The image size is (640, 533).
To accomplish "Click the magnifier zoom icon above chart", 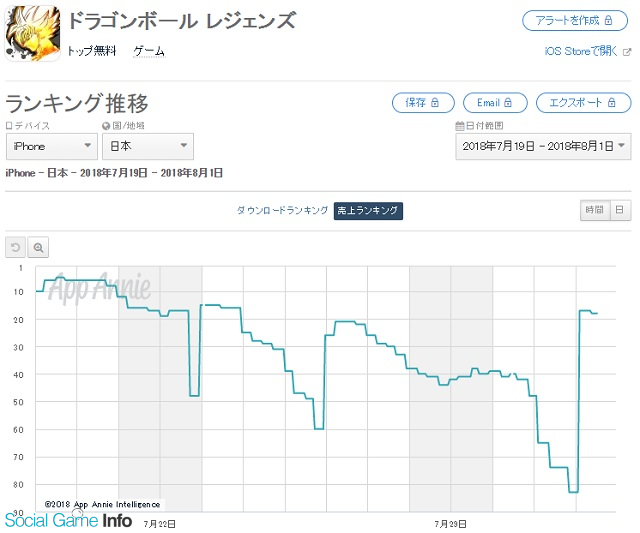I will pos(38,247).
